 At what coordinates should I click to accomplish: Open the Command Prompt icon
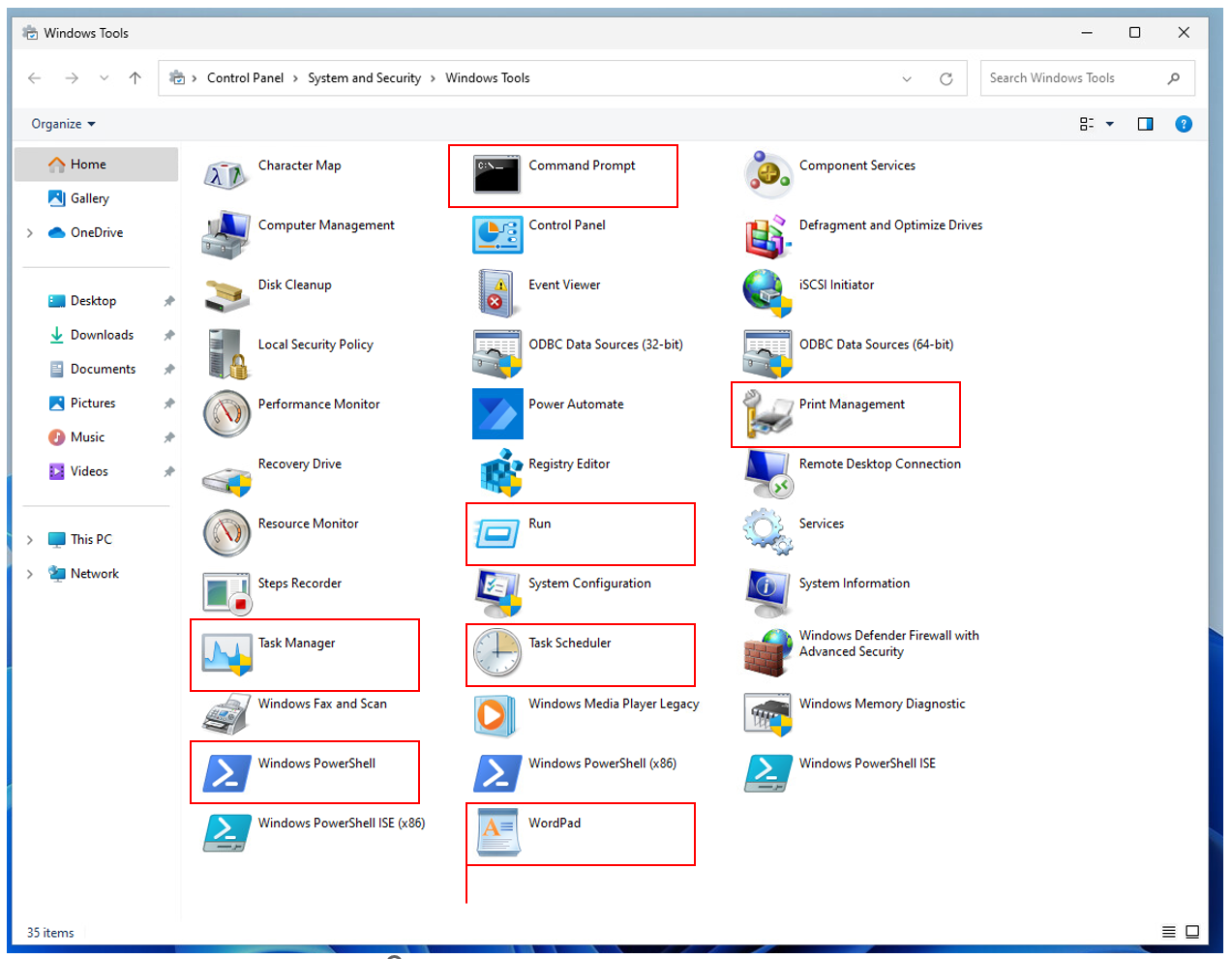tap(496, 175)
